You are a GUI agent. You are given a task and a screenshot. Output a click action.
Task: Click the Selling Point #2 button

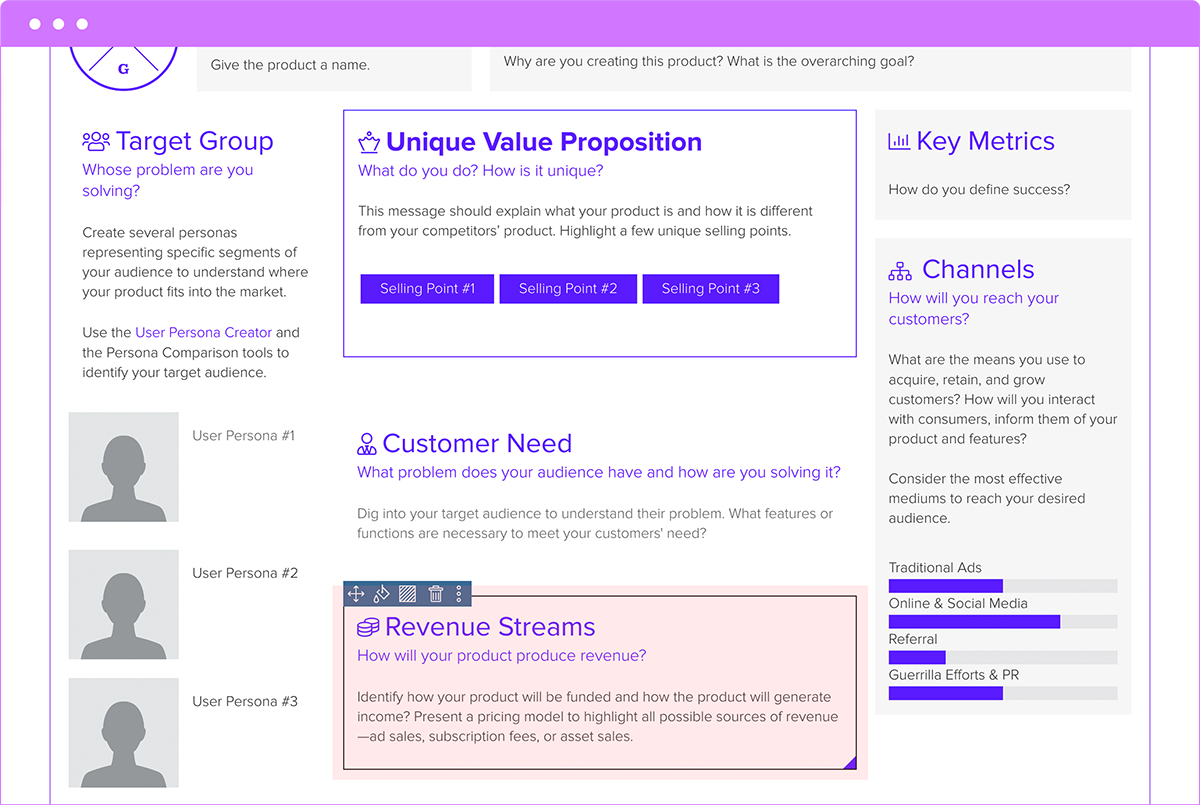pyautogui.click(x=568, y=288)
